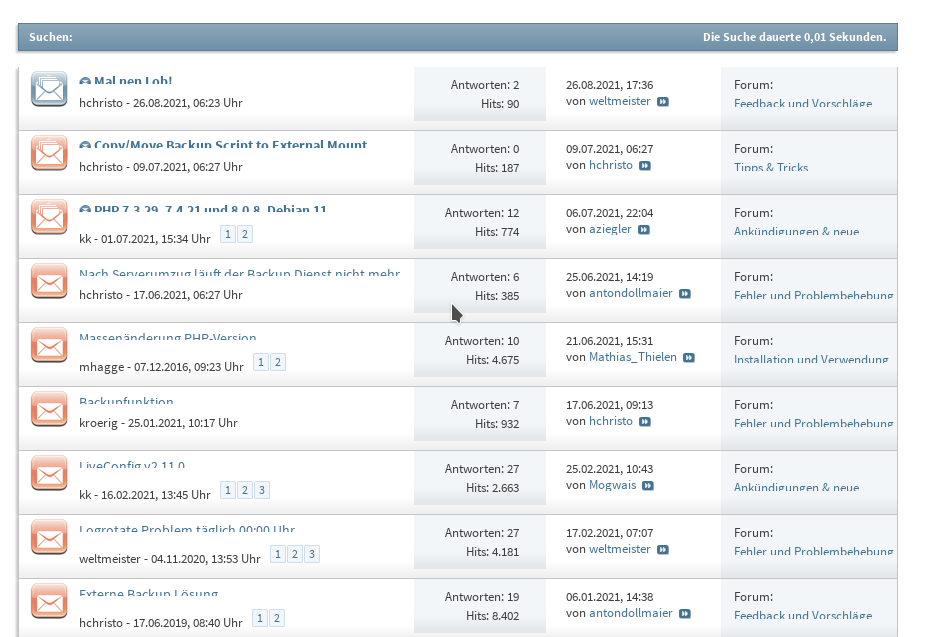Open Feedback und Vorschläge forum in first row

pyautogui.click(x=803, y=104)
